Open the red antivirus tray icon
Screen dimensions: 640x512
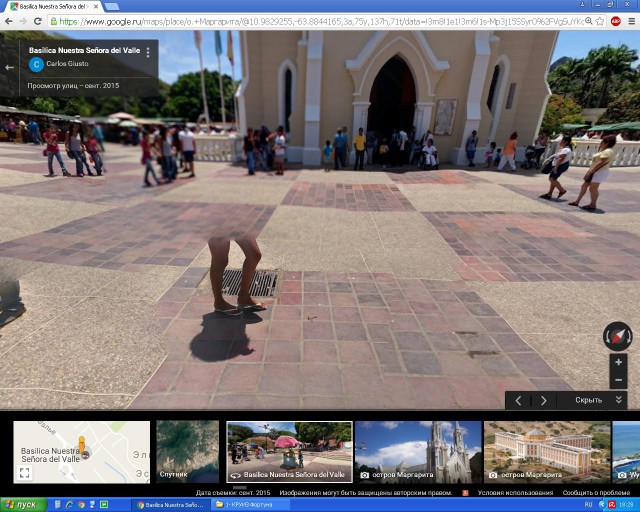pyautogui.click(x=612, y=505)
